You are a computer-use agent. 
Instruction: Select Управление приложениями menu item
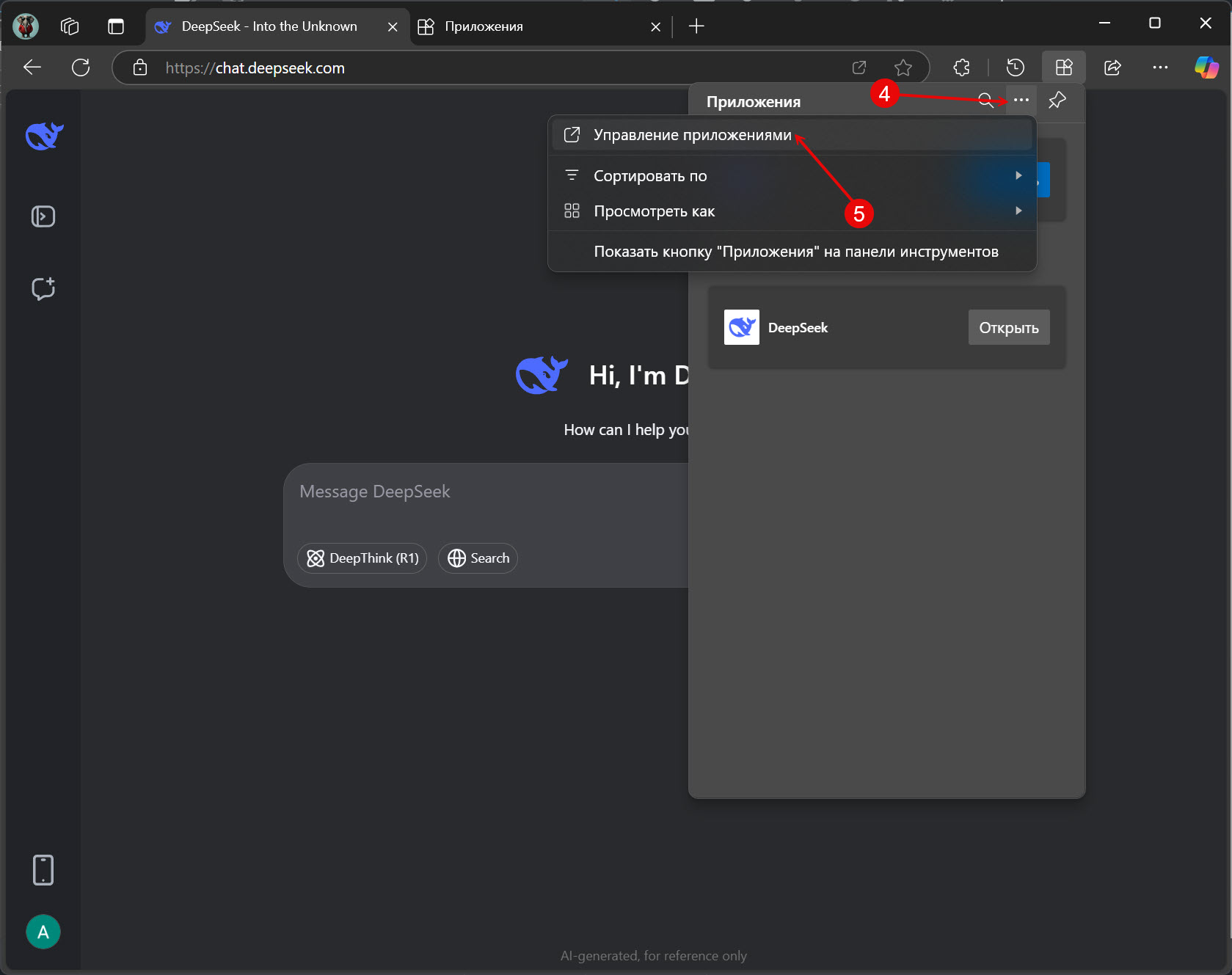792,135
